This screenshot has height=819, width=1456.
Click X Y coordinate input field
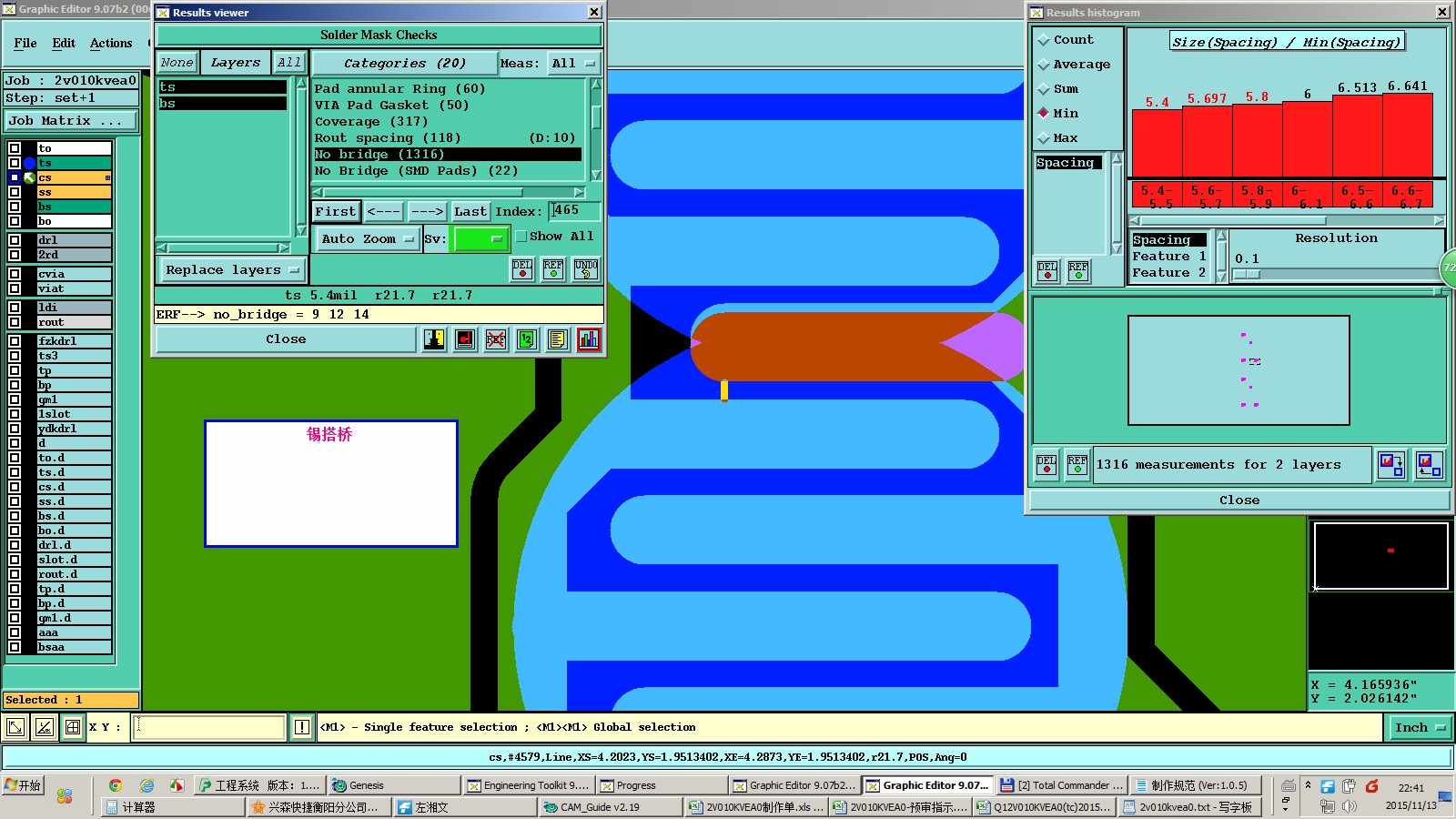tap(209, 727)
